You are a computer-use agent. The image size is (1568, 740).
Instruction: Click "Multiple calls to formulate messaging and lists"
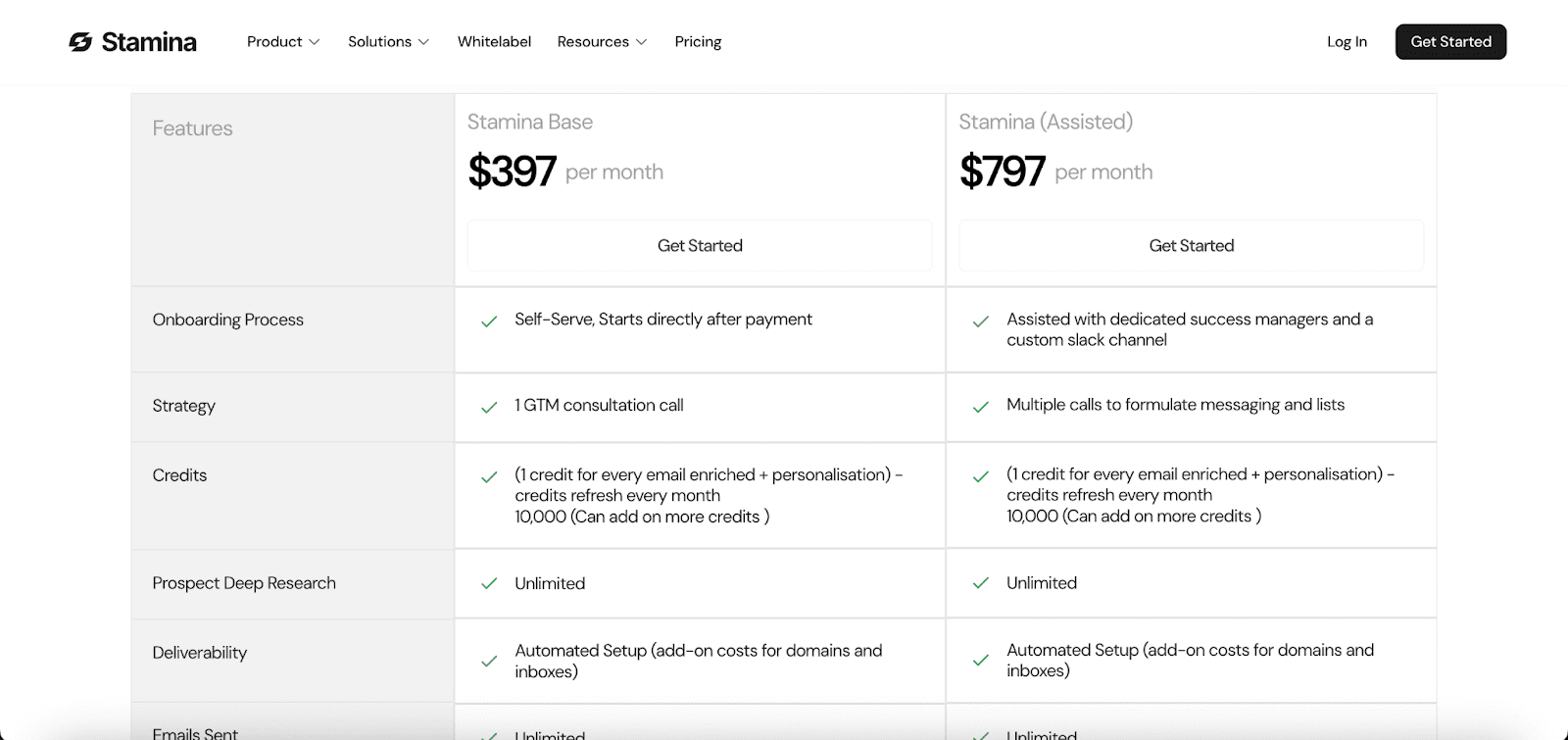click(x=1175, y=405)
